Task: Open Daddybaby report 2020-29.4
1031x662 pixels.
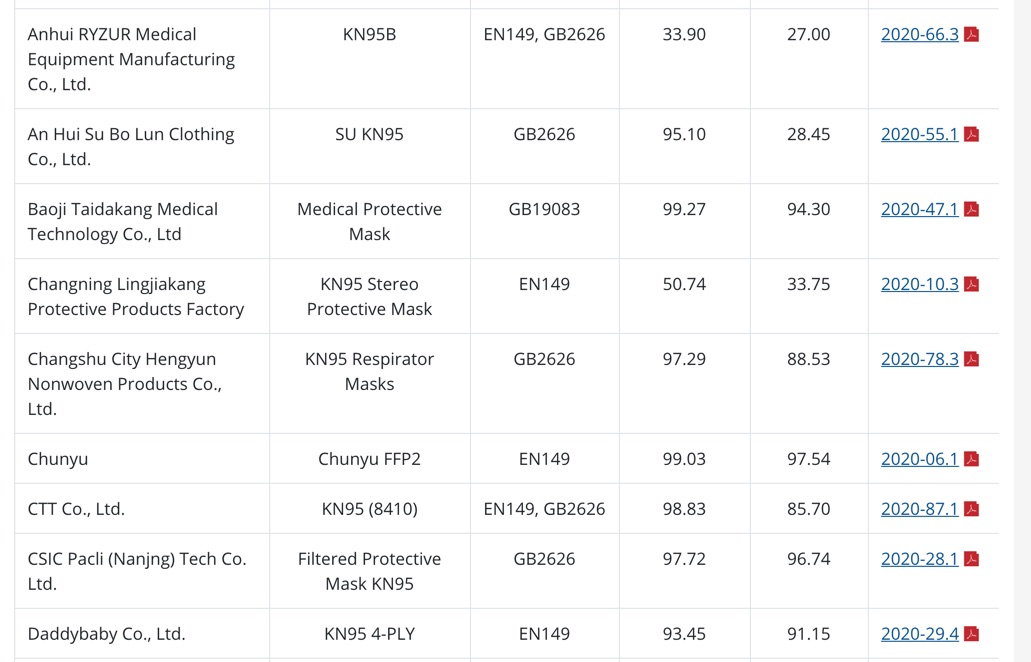Action: pos(920,634)
